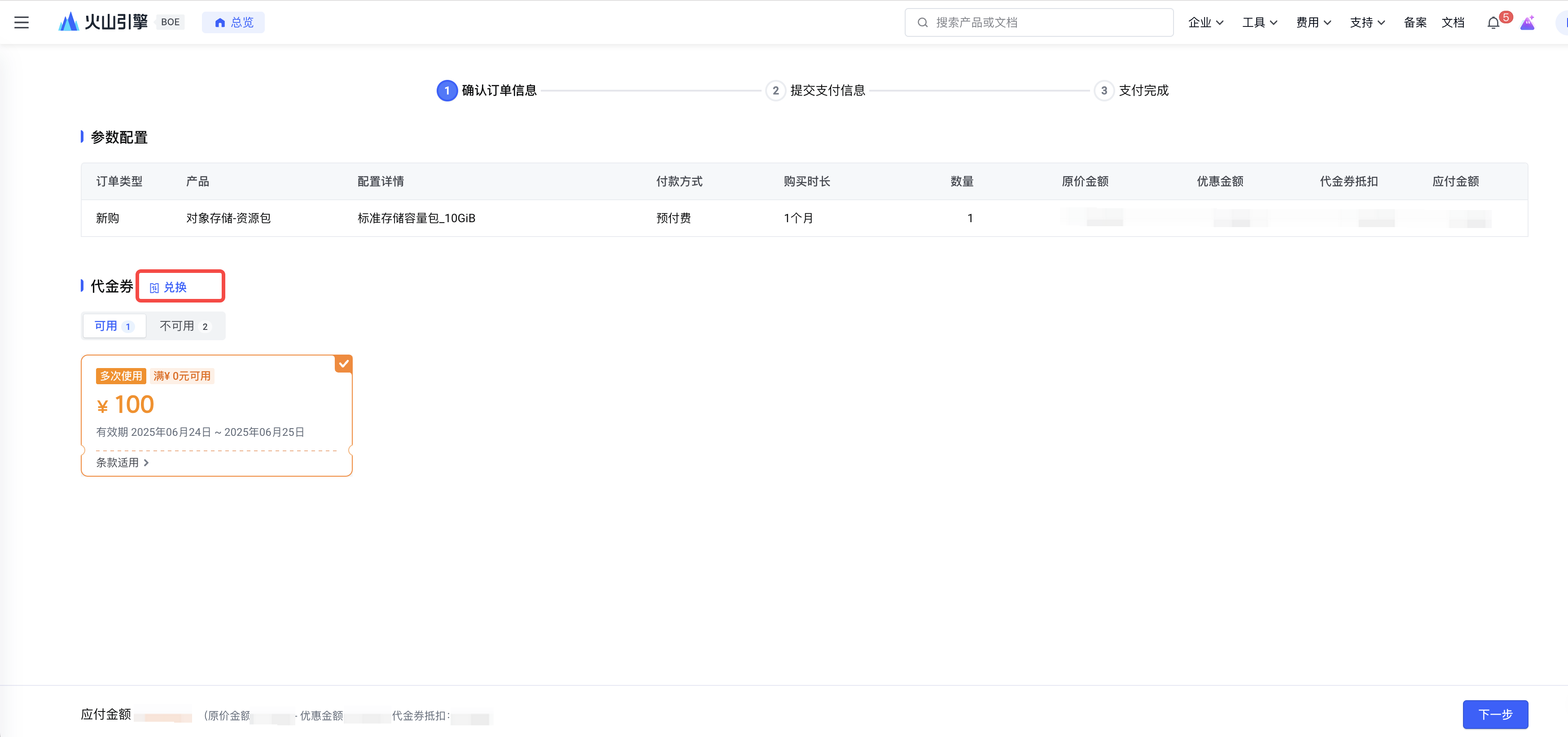Switch to the 不可用 voucher tab
The image size is (1568, 737).
[x=185, y=326]
